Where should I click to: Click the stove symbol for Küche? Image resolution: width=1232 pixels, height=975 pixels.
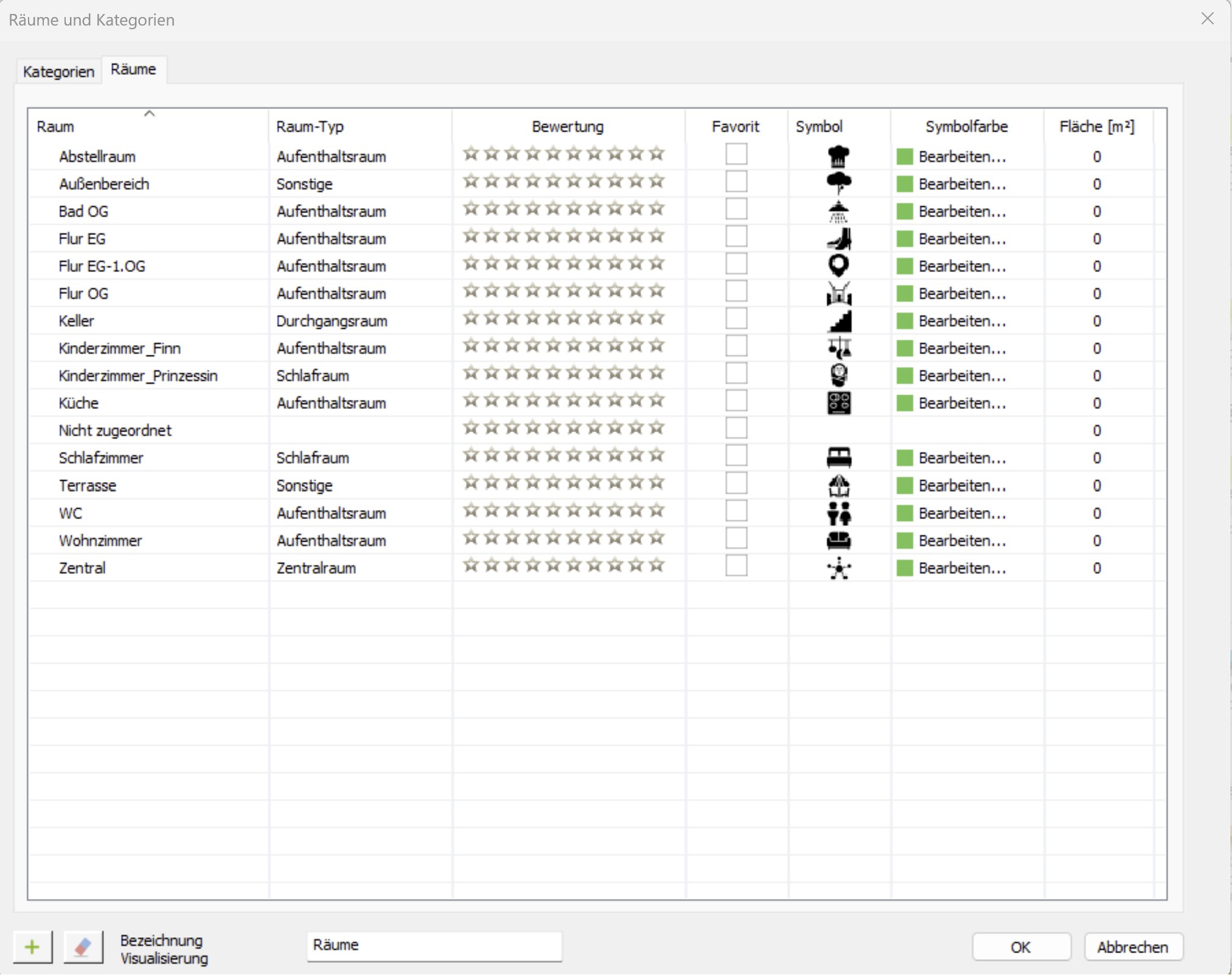(838, 403)
